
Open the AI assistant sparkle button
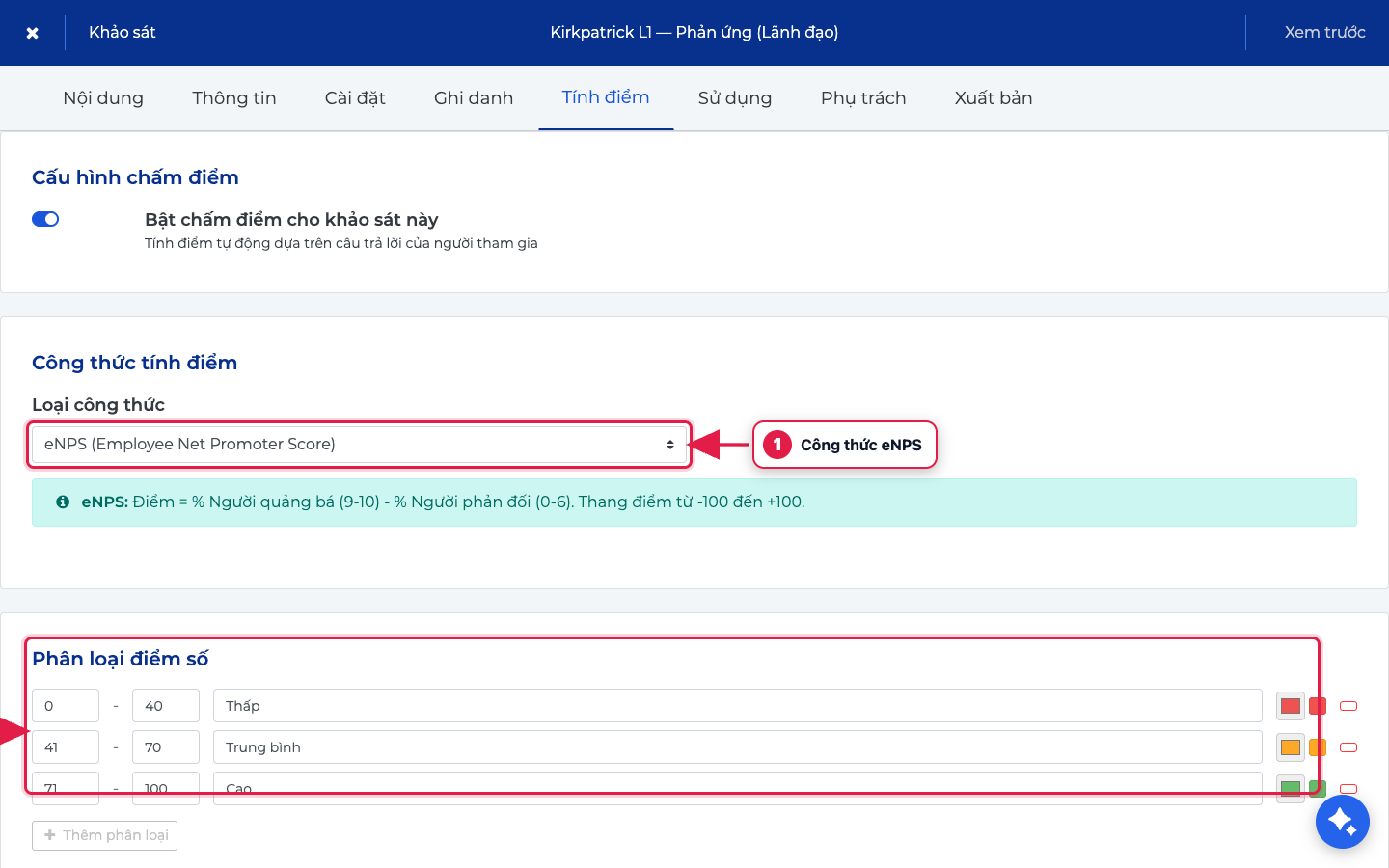click(x=1343, y=822)
